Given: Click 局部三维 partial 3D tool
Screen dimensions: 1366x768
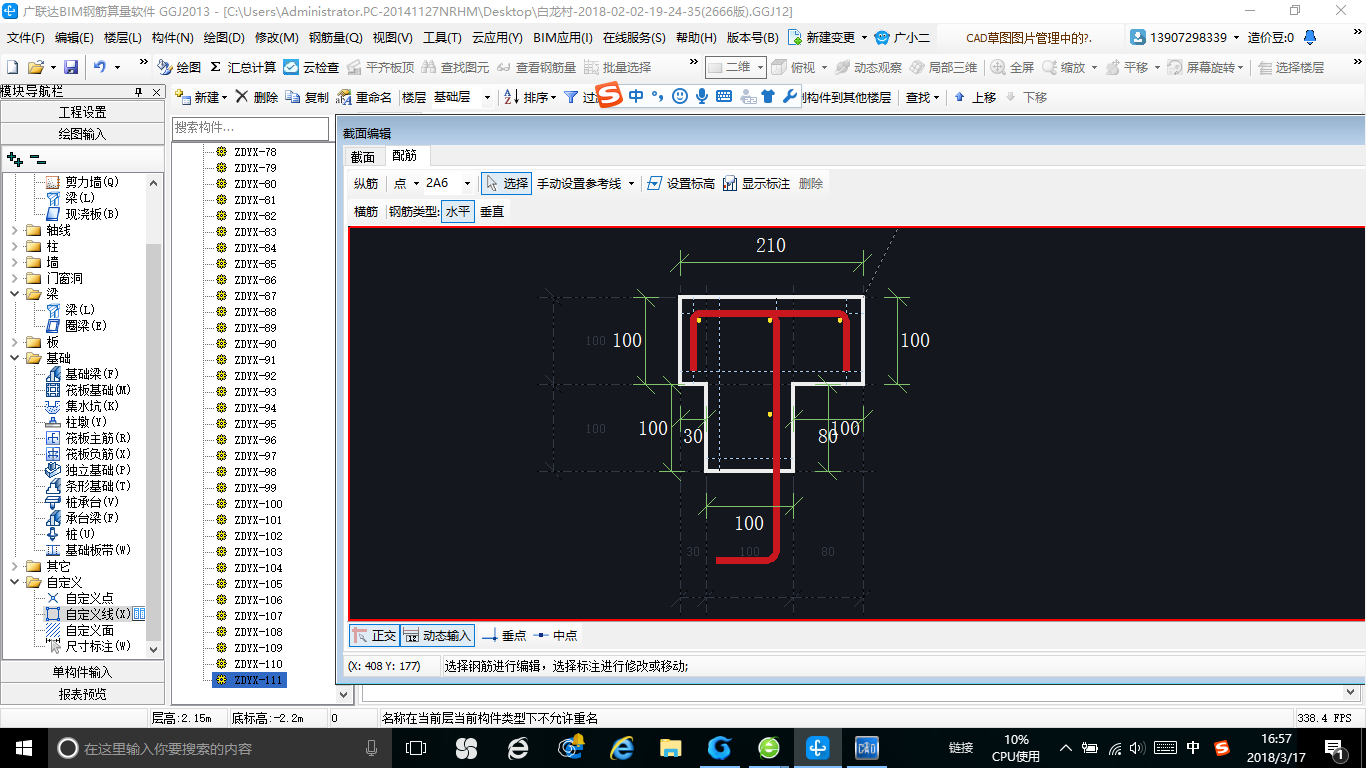Looking at the screenshot, I should (x=943, y=67).
